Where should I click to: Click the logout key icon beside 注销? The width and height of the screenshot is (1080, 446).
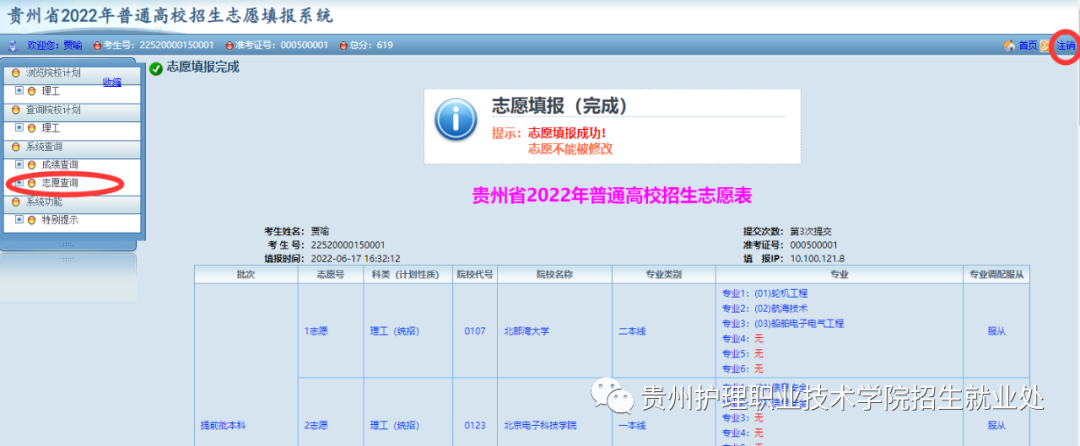tap(1045, 45)
